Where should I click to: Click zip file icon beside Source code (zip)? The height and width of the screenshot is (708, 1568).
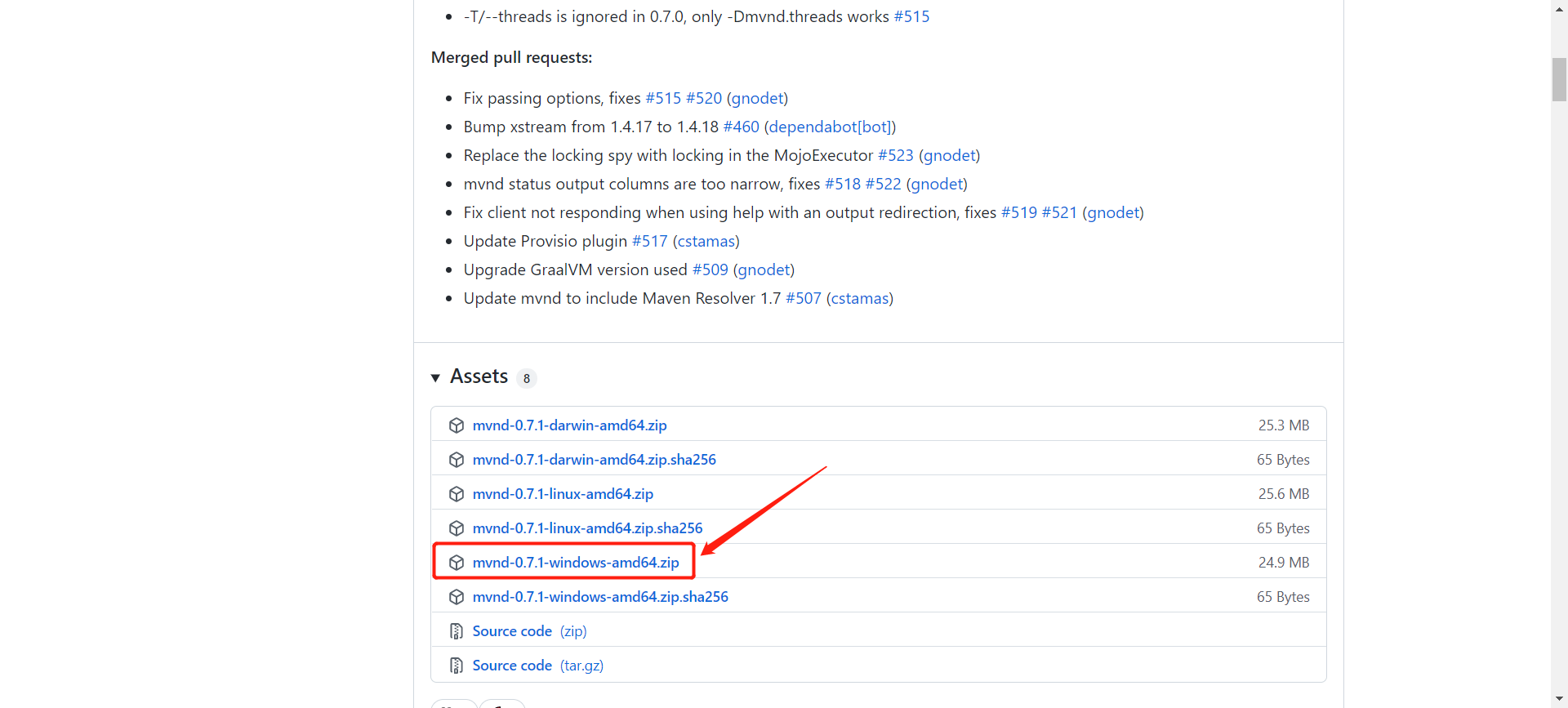click(457, 631)
